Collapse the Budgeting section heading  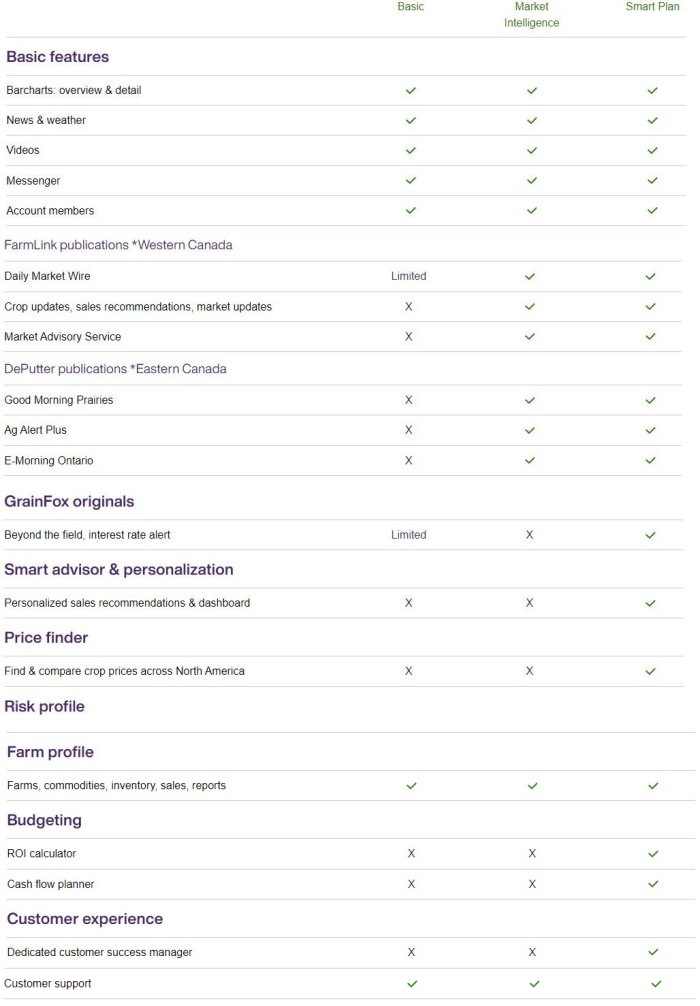[44, 821]
